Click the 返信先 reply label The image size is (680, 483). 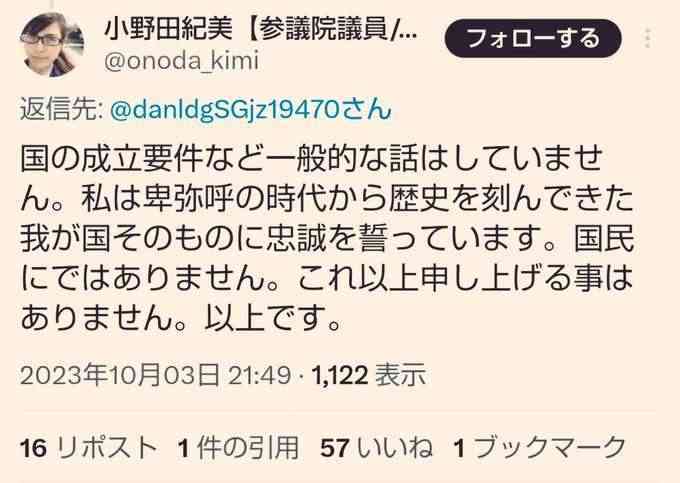[x=61, y=110]
